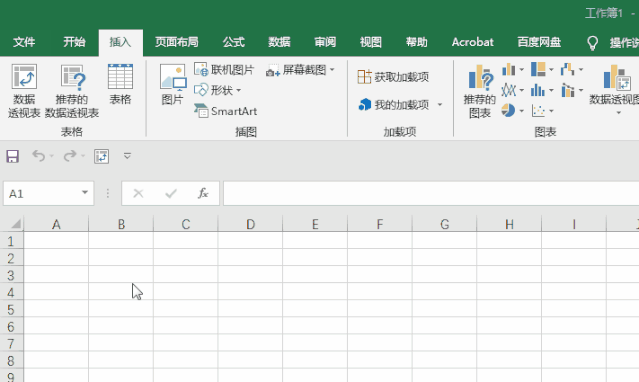Switch to the Home (开始) tab
The width and height of the screenshot is (639, 382).
pyautogui.click(x=74, y=42)
